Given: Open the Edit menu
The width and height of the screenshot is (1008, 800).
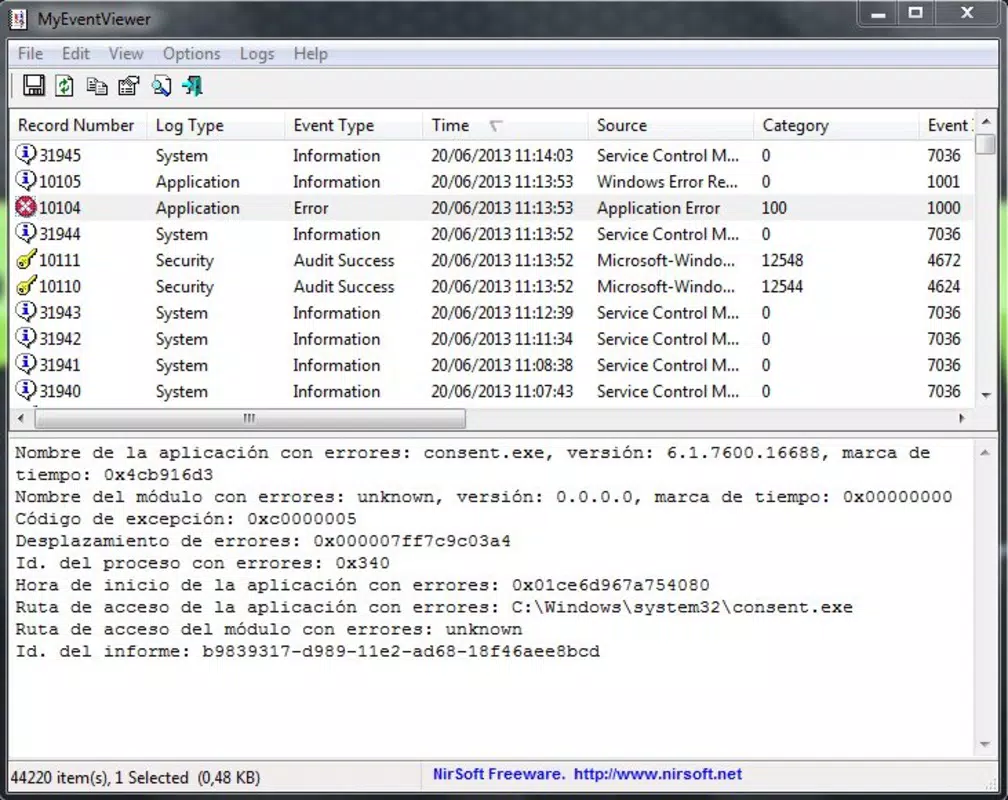Looking at the screenshot, I should (75, 53).
